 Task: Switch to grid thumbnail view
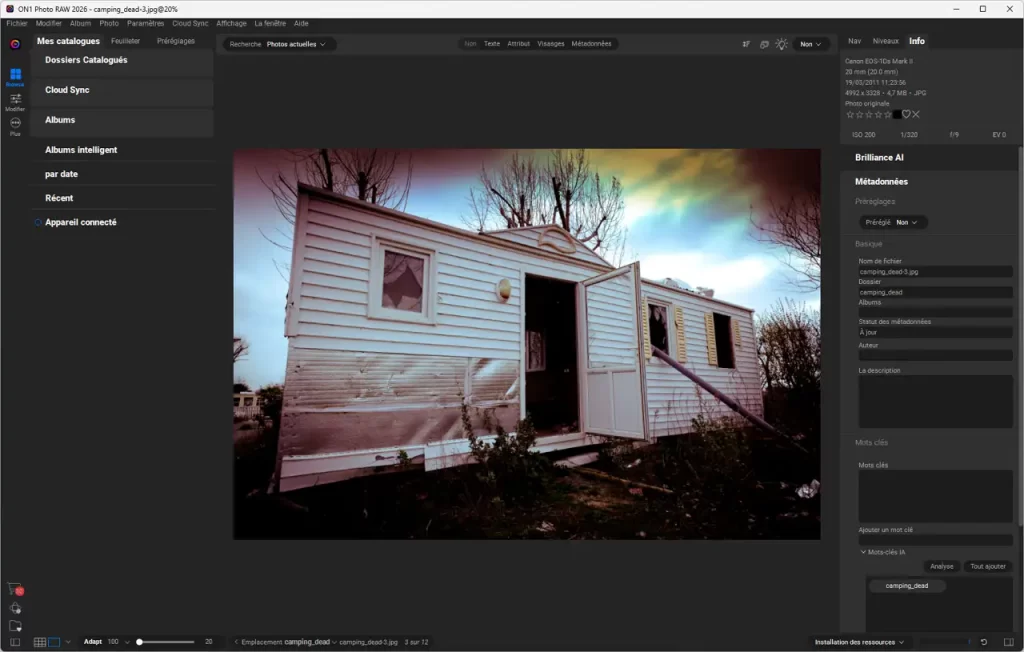point(40,642)
